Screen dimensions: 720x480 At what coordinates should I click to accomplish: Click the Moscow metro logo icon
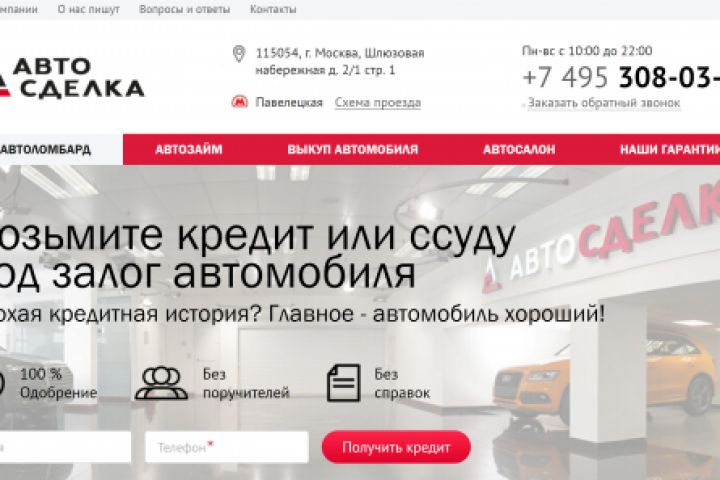coord(240,102)
